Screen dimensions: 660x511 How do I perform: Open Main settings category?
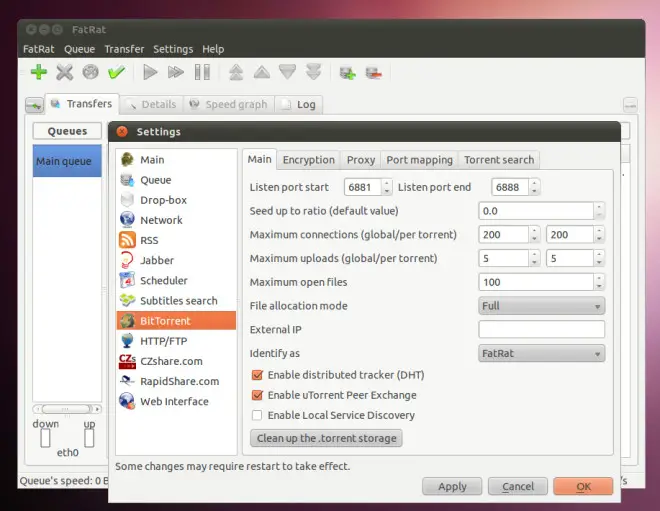(176, 160)
